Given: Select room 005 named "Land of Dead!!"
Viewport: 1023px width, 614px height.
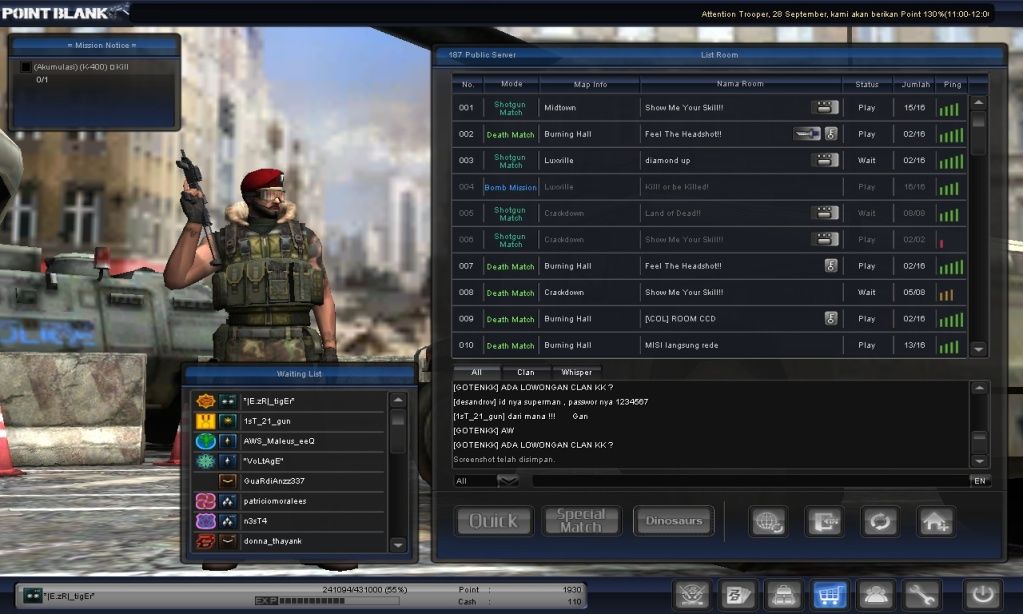Looking at the screenshot, I should point(673,213).
